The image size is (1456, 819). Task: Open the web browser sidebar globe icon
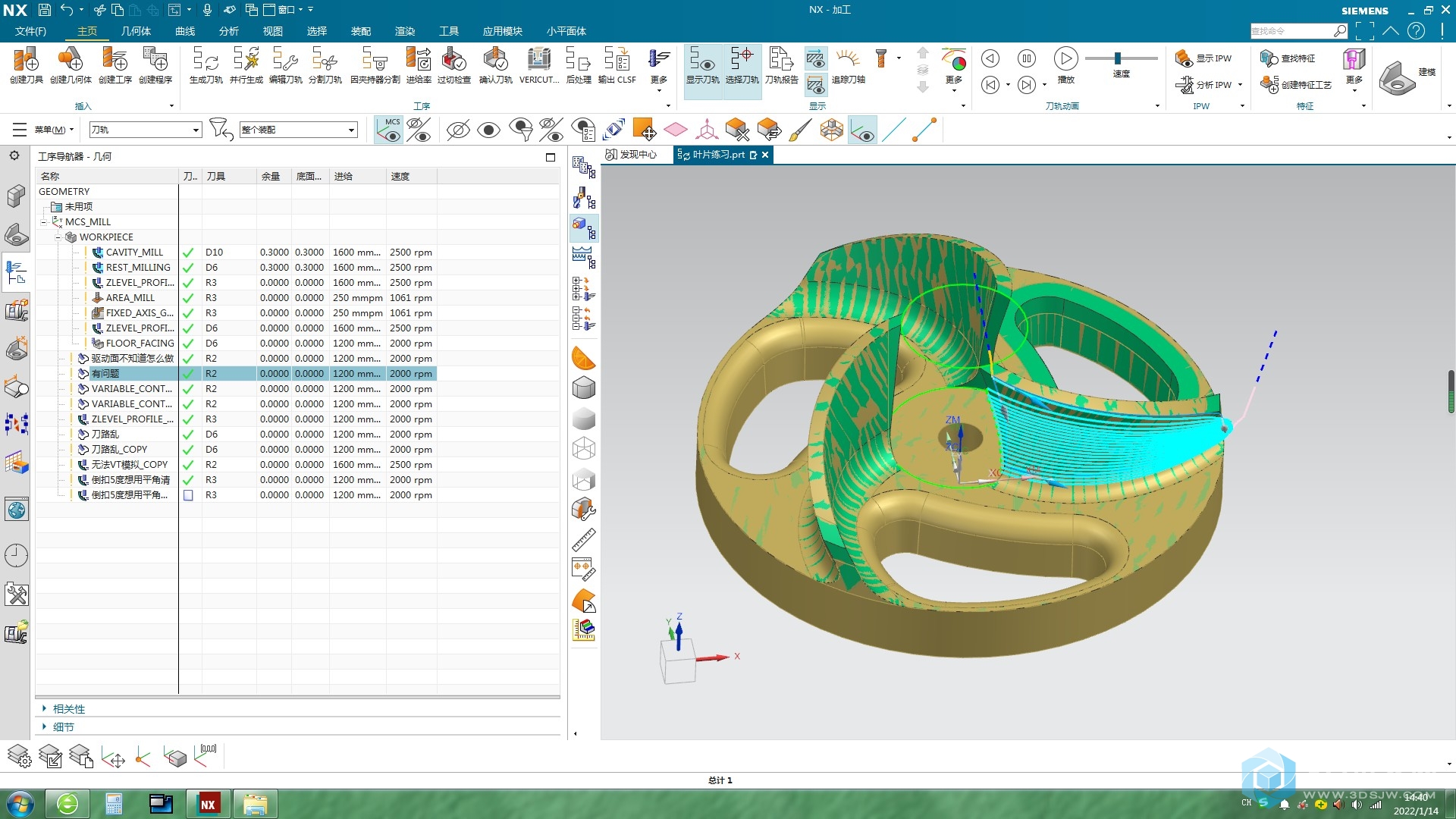point(16,510)
